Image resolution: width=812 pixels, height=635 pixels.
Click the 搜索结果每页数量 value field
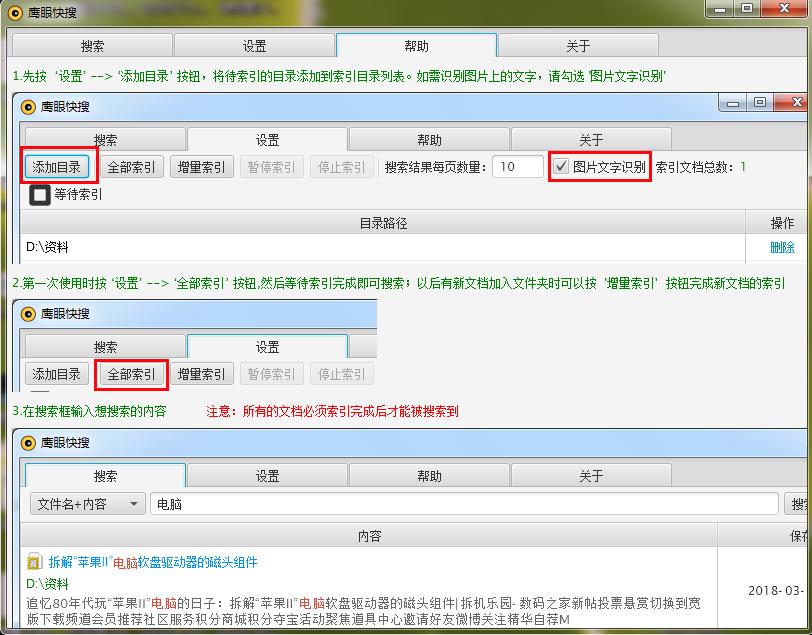(517, 166)
